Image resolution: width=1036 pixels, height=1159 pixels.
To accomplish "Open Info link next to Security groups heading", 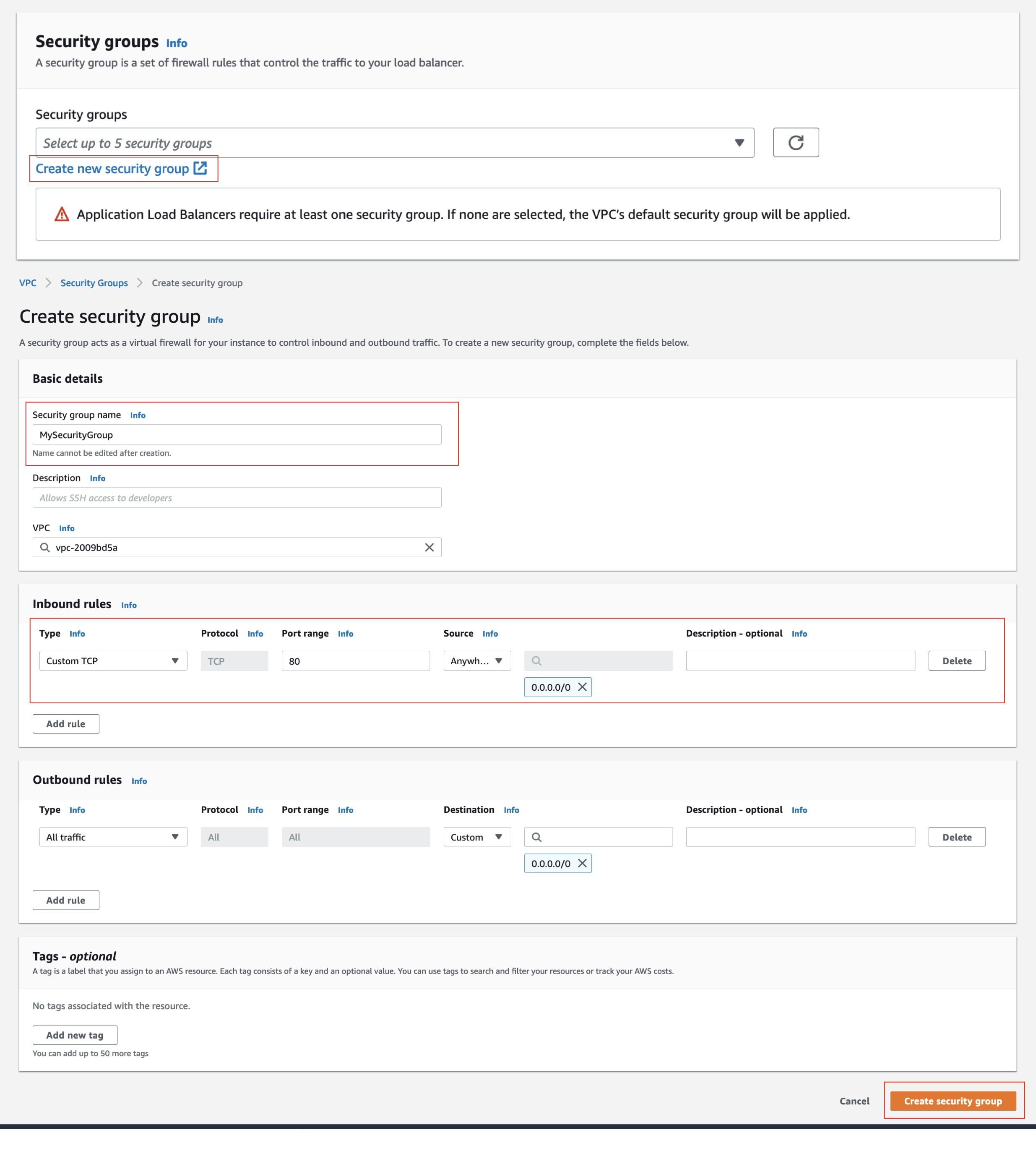I will 177,43.
